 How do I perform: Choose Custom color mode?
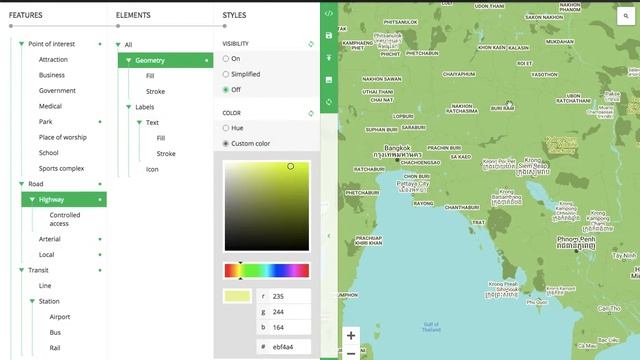[226, 144]
